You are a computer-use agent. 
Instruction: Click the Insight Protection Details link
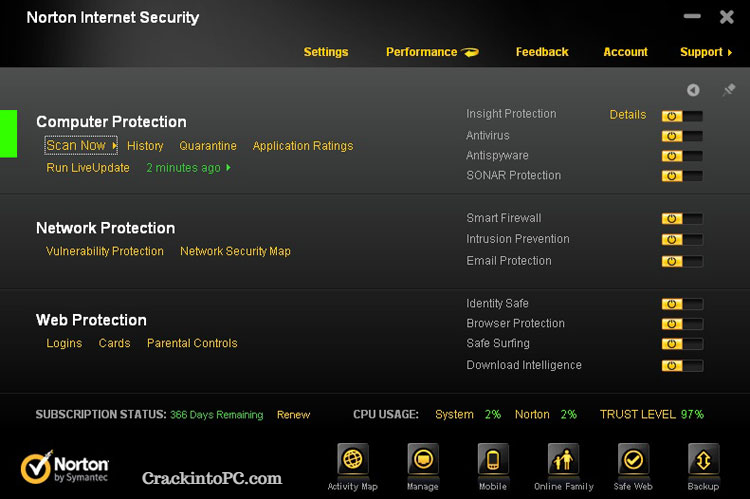628,115
